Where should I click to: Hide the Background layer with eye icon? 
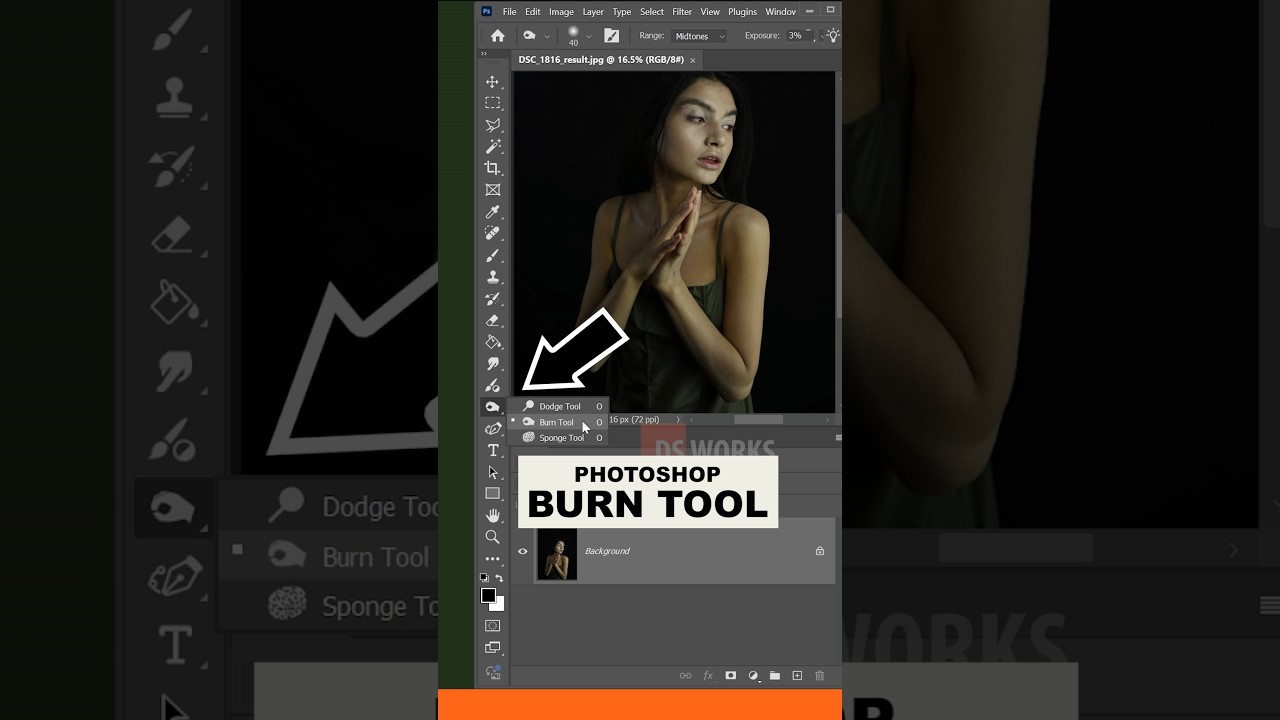[x=522, y=551]
